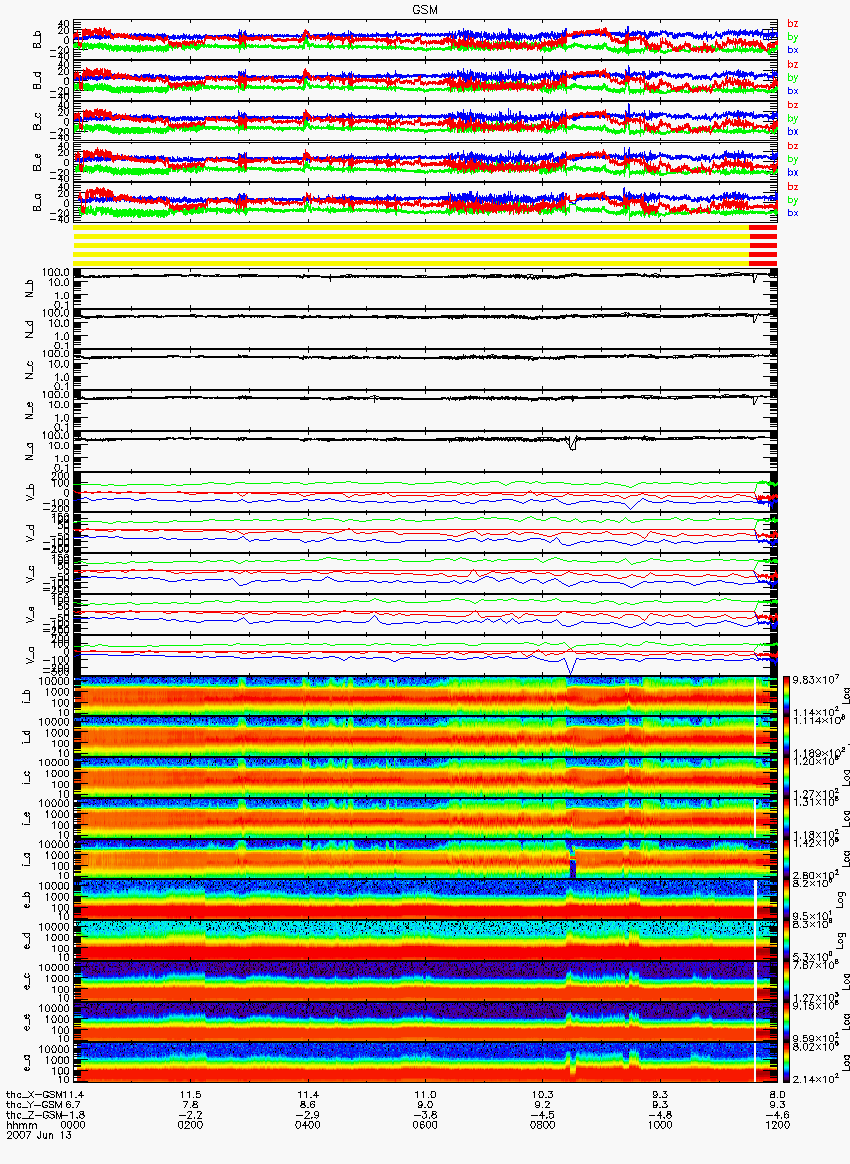The height and width of the screenshot is (1164, 850).
Task: Click the 1200 time axis label
Action: pos(777,1125)
